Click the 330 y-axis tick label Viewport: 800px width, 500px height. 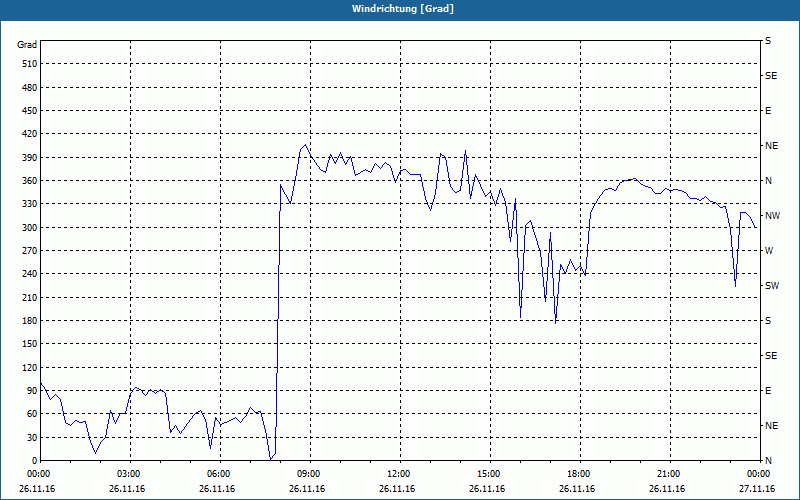(30, 204)
